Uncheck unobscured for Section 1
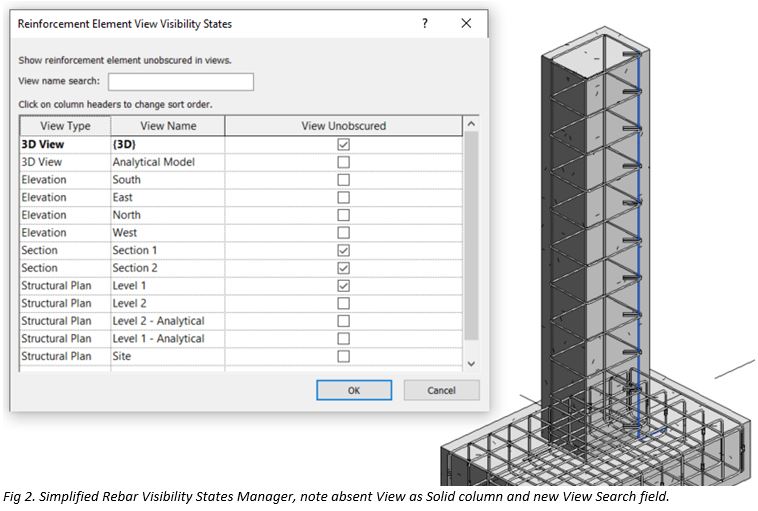The height and width of the screenshot is (511, 758). [344, 250]
